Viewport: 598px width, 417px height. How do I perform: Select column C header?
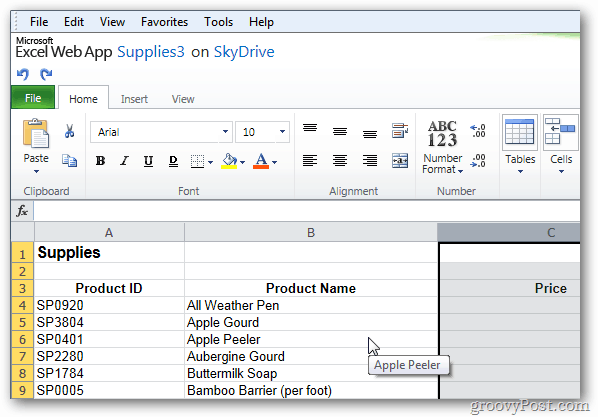tap(509, 232)
